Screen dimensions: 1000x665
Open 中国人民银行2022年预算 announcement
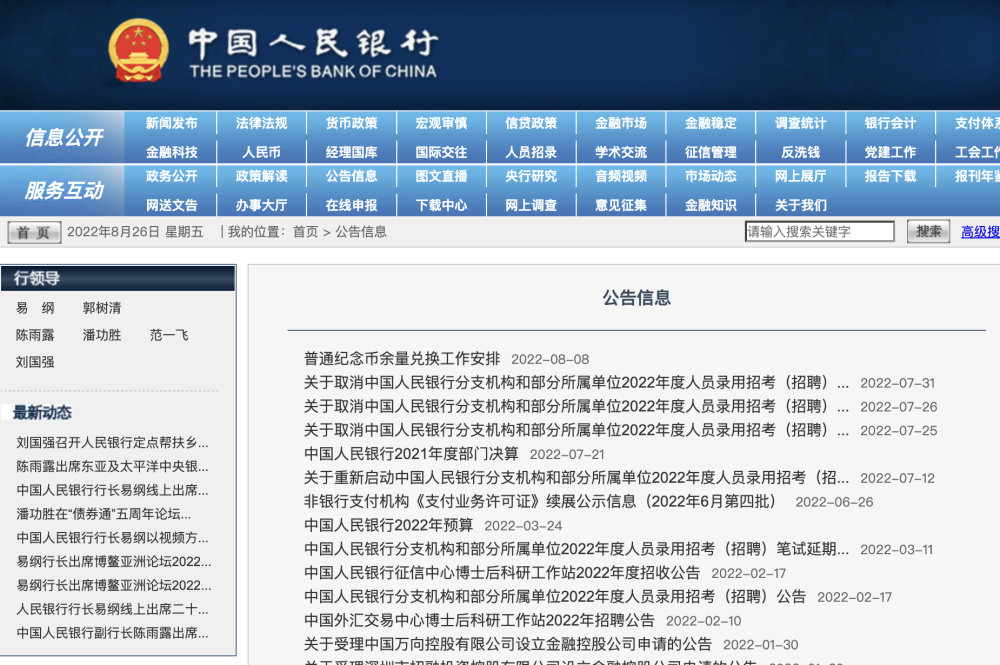388,525
